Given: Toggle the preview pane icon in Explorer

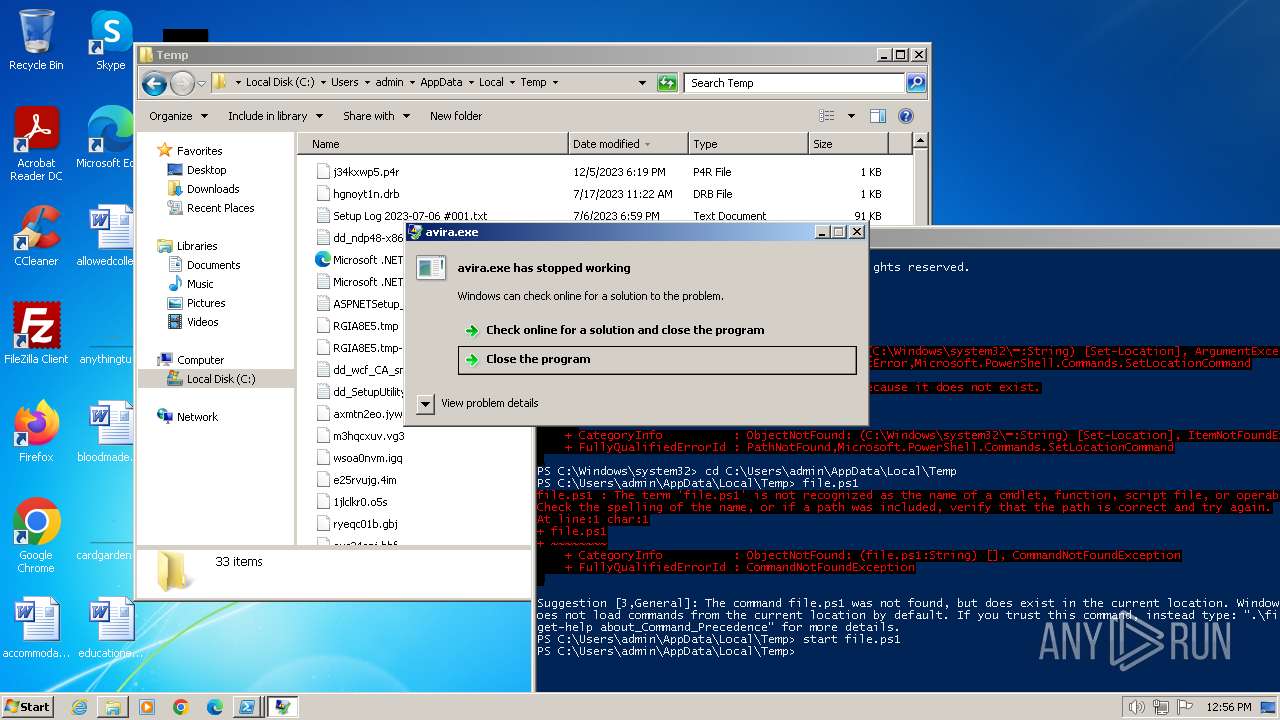Looking at the screenshot, I should 877,116.
